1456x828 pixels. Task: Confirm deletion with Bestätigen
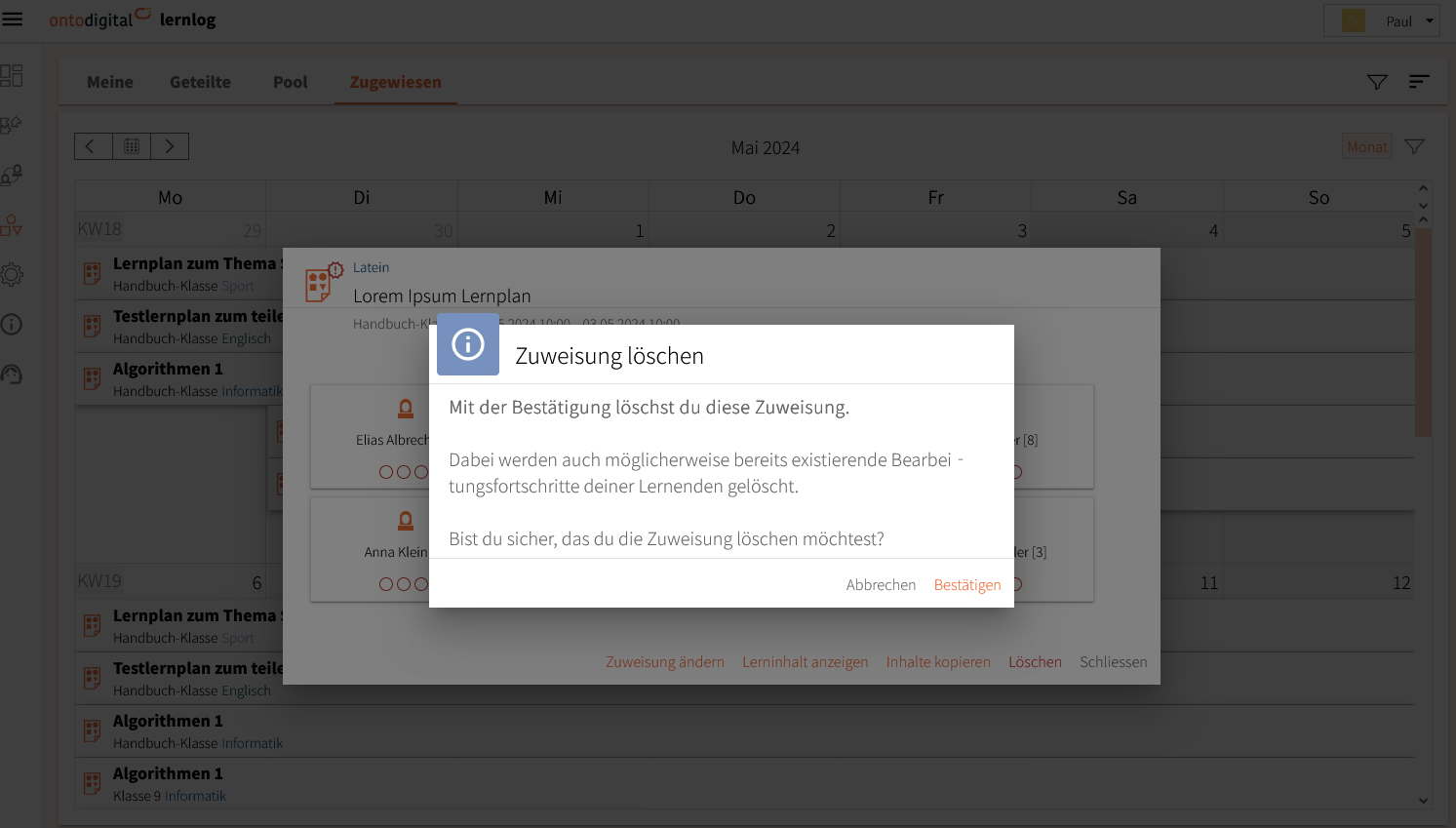coord(967,585)
